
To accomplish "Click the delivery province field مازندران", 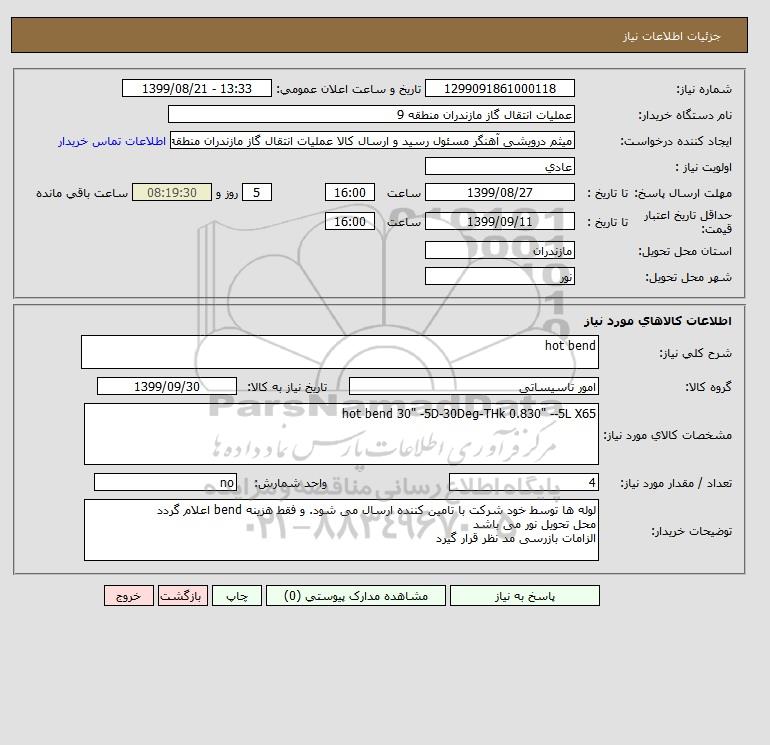I will (499, 250).
